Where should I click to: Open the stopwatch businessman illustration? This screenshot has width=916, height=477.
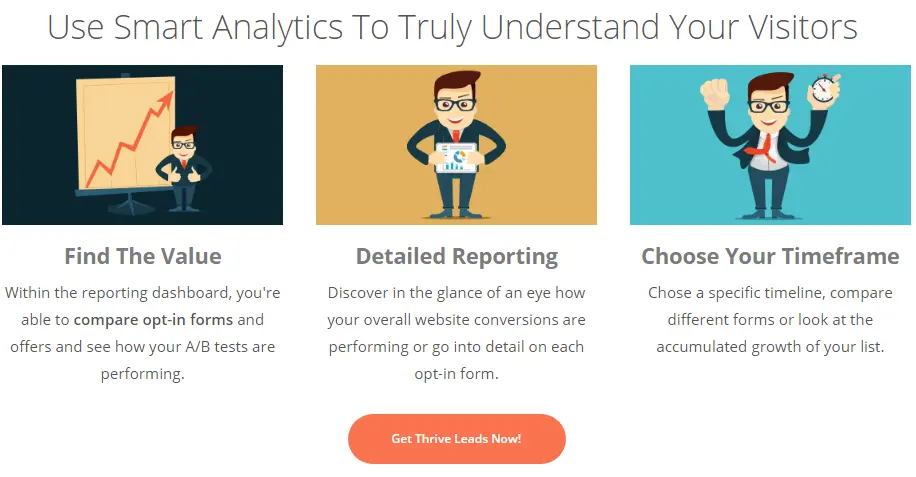pyautogui.click(x=770, y=145)
